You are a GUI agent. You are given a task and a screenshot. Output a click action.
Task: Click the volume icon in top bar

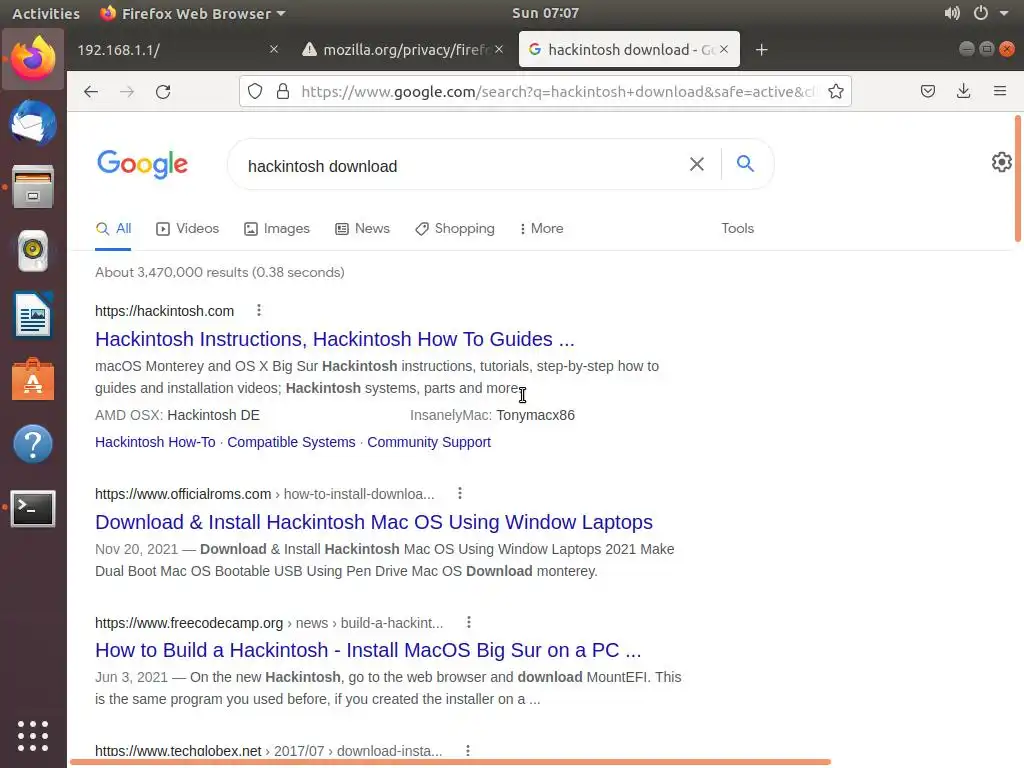952,13
